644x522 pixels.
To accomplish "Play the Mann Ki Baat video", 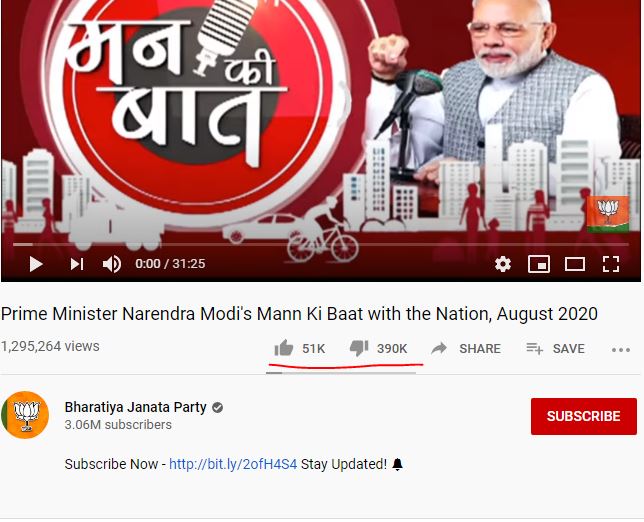I will (36, 264).
